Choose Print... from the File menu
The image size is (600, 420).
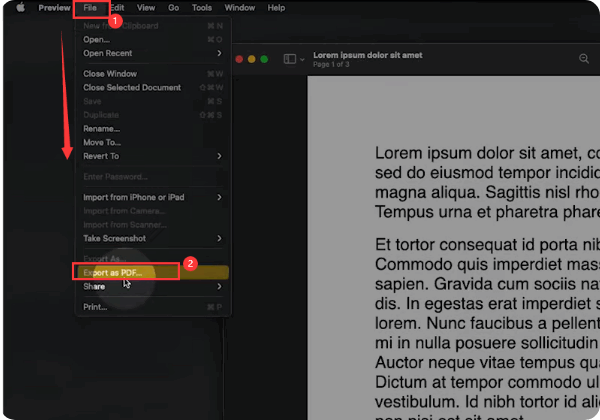tap(153, 307)
